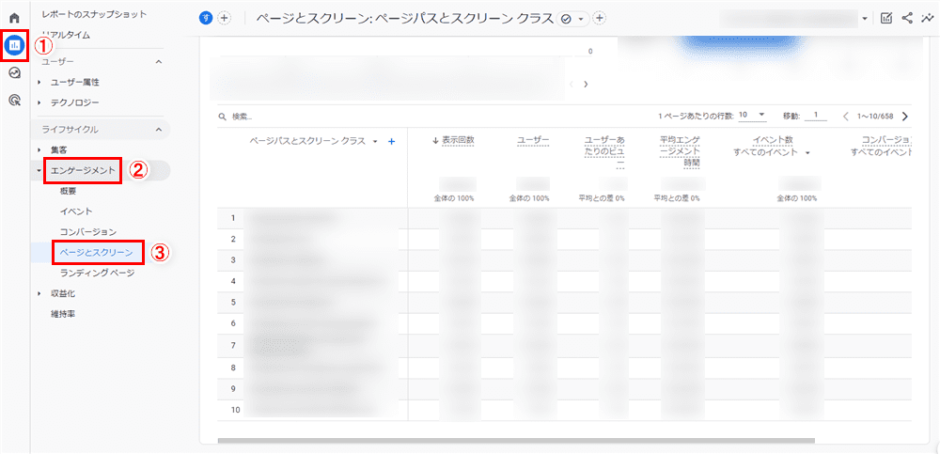Expand the 集客 tree item

click(x=38, y=150)
